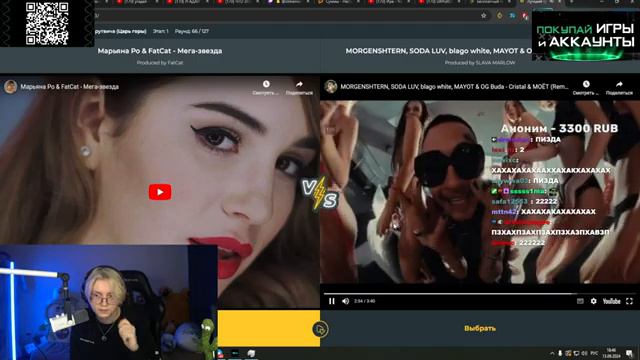640x360 pixels.
Task: Click the 'Царь горы' tournament title
Action: pos(120,31)
